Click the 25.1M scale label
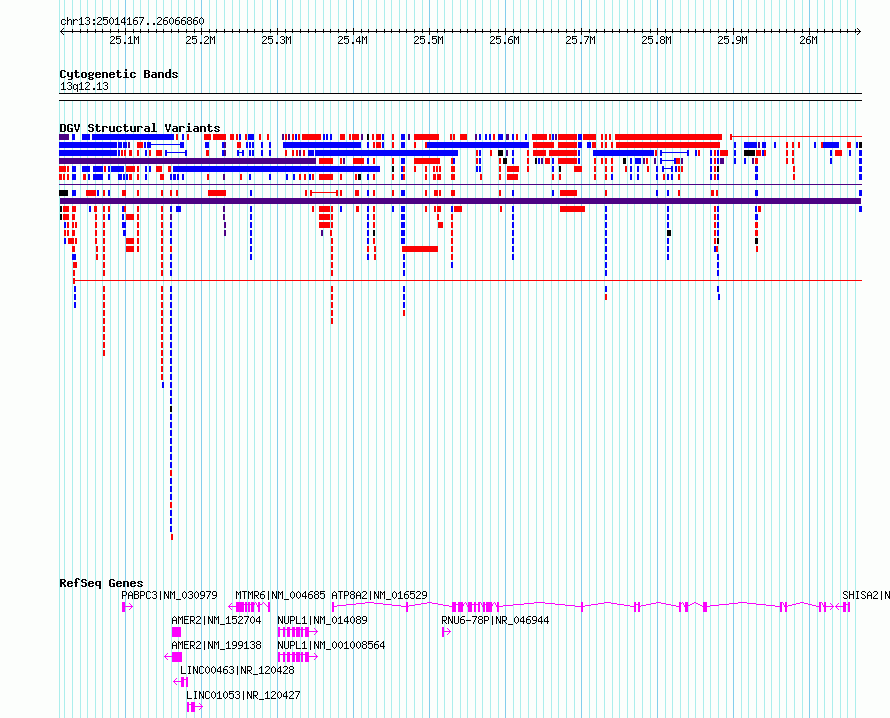Image resolution: width=890 pixels, height=718 pixels. [124, 40]
